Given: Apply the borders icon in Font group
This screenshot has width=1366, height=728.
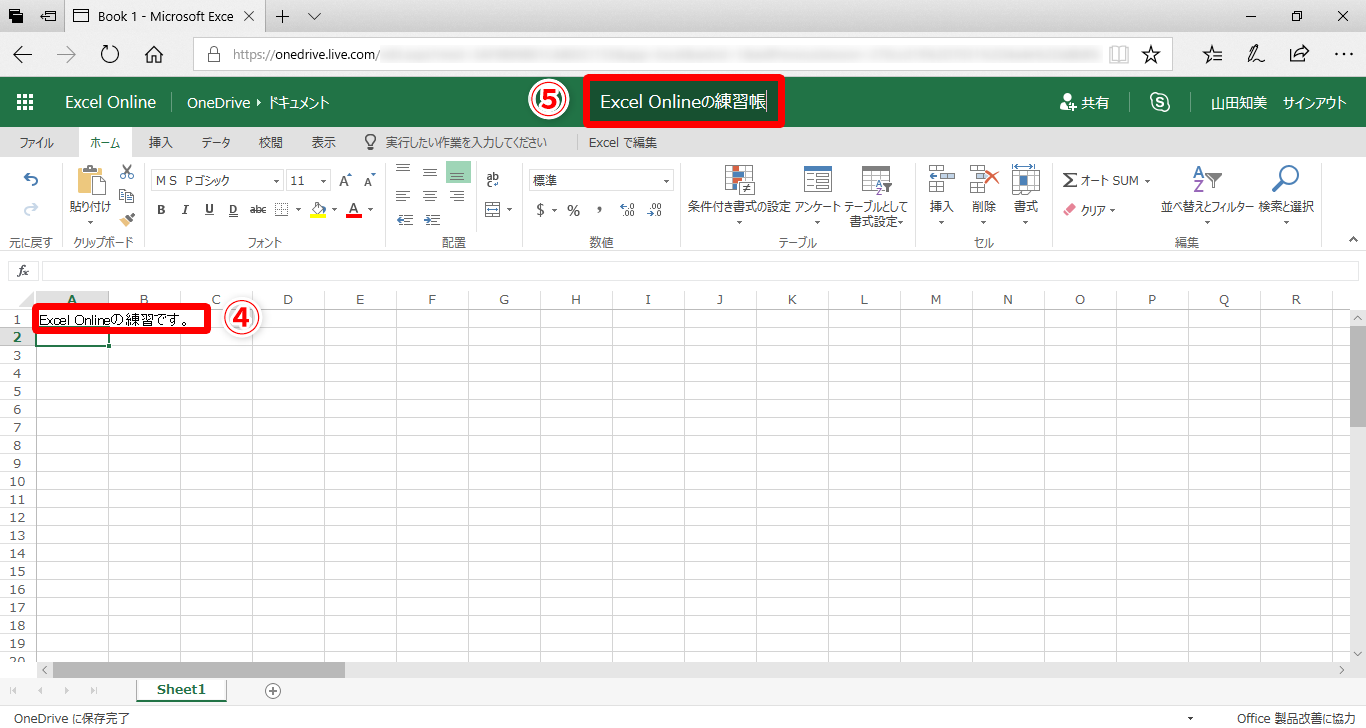Looking at the screenshot, I should (282, 210).
